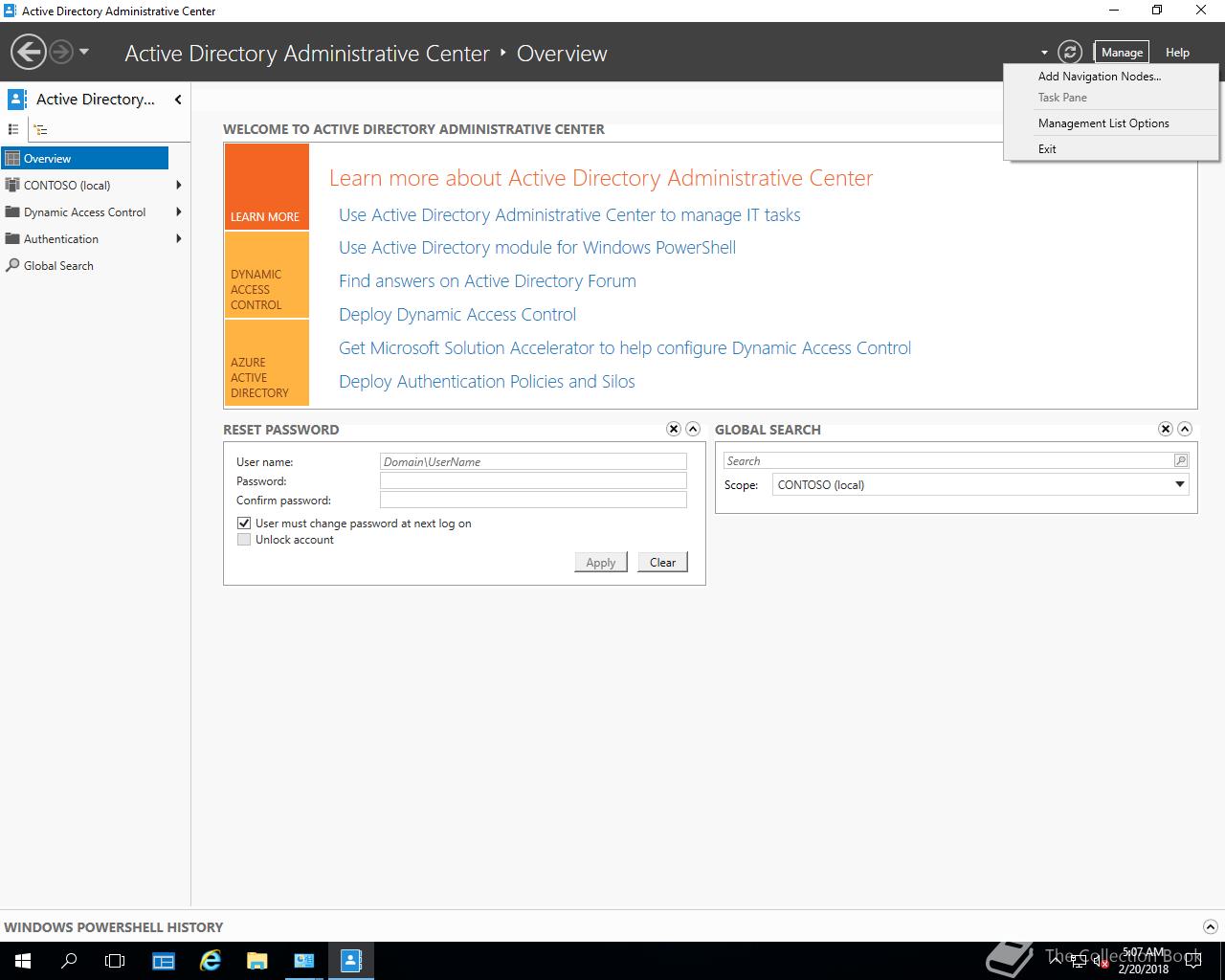Select the LEARN MORE tile
1225x980 pixels.
point(267,187)
